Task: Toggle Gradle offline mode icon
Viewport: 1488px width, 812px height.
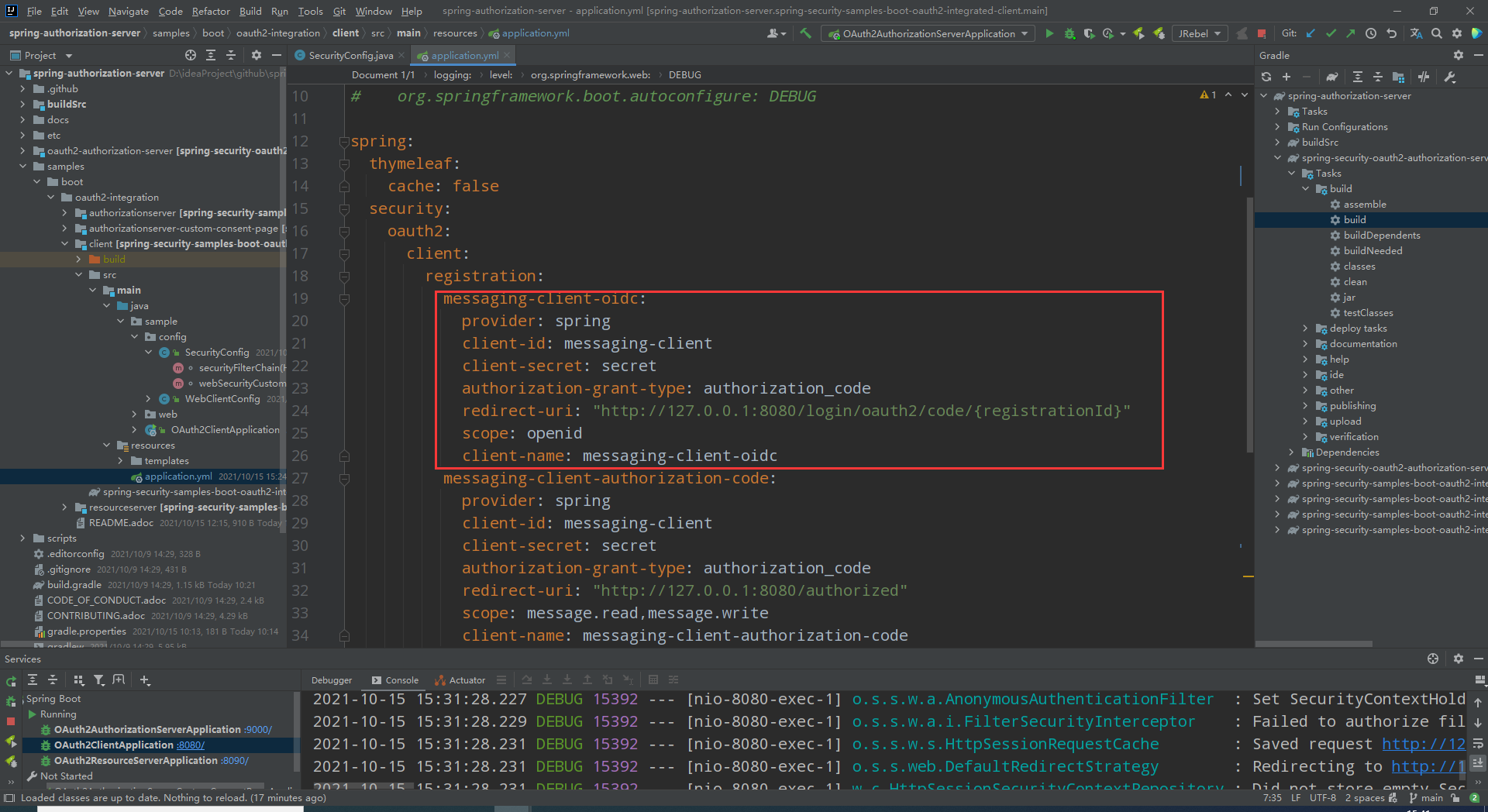Action: point(1424,77)
